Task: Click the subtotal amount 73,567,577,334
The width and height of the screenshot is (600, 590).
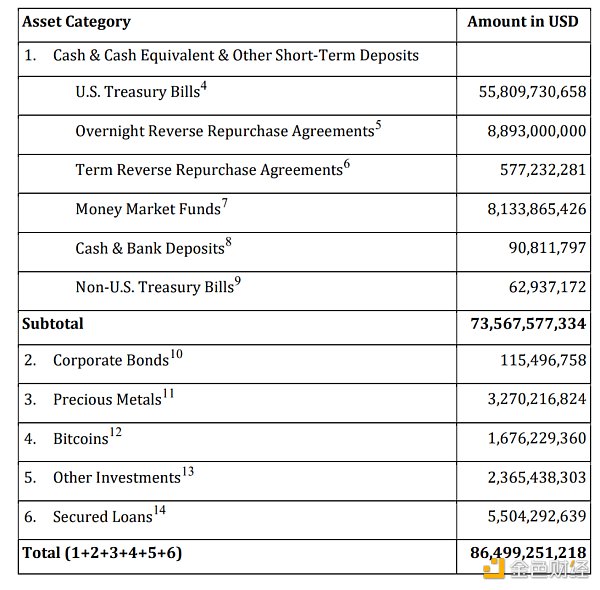Action: 528,323
